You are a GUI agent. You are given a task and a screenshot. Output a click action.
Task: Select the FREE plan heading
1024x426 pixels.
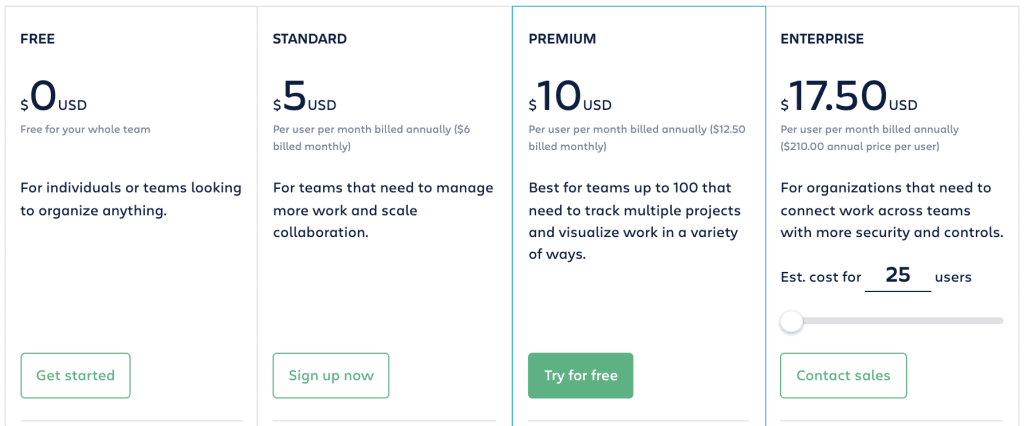[x=38, y=39]
